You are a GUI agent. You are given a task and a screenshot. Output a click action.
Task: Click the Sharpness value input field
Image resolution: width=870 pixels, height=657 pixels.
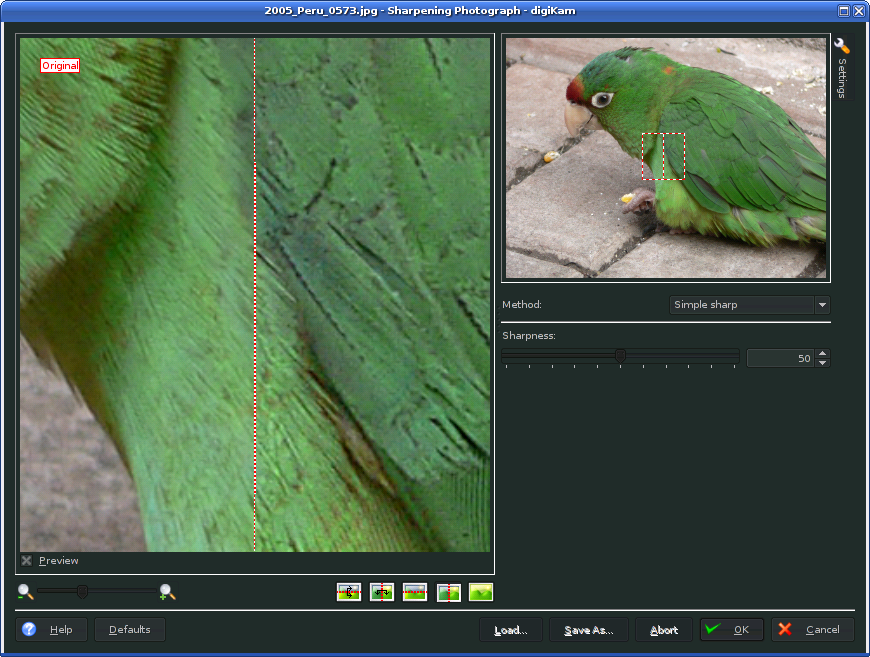coord(780,358)
